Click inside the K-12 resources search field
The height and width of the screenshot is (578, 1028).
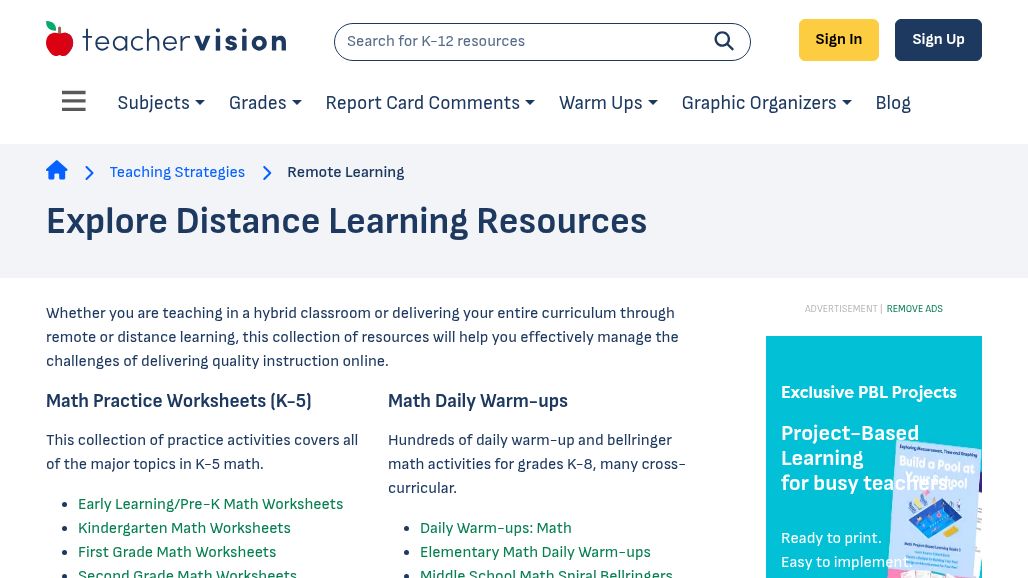[x=520, y=41]
